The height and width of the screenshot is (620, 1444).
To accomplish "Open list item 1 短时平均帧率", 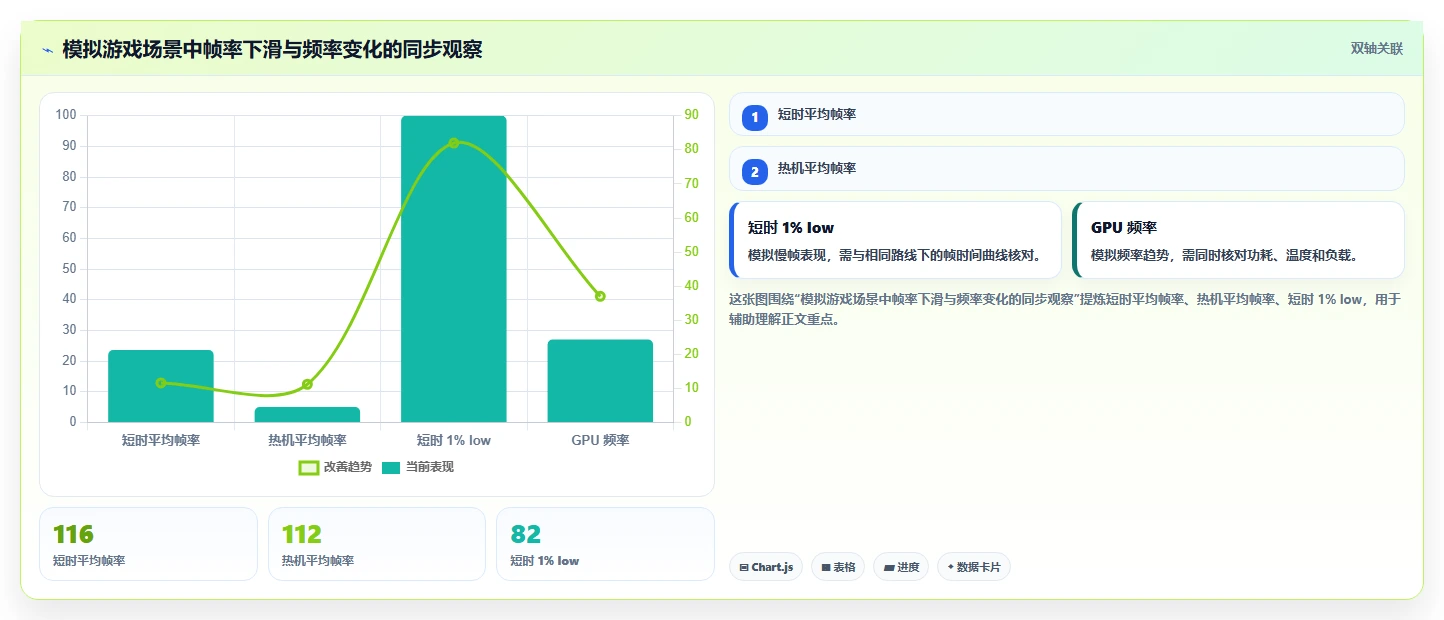I will pos(1067,114).
